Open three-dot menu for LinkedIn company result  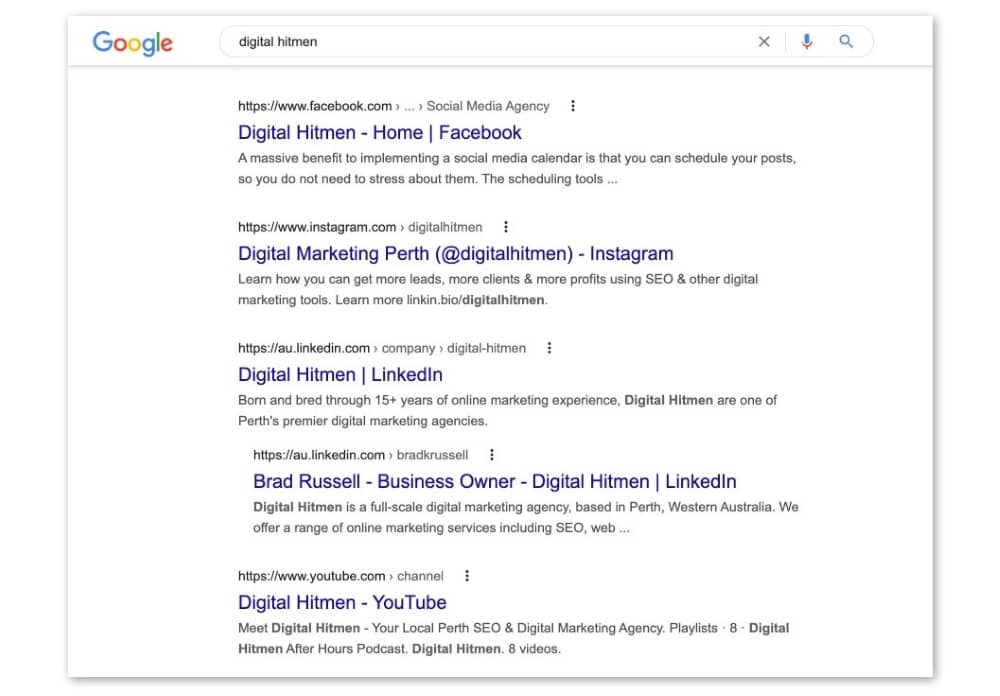click(549, 348)
